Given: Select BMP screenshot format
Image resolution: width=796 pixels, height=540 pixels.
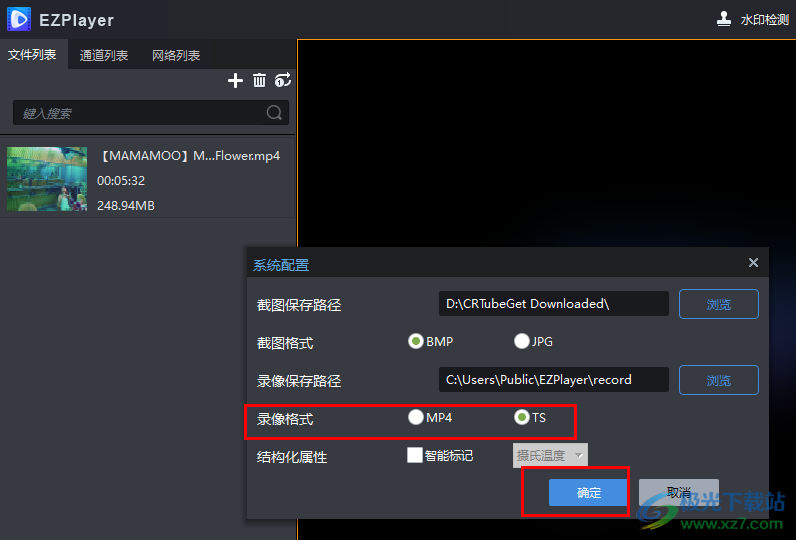Looking at the screenshot, I should point(416,341).
